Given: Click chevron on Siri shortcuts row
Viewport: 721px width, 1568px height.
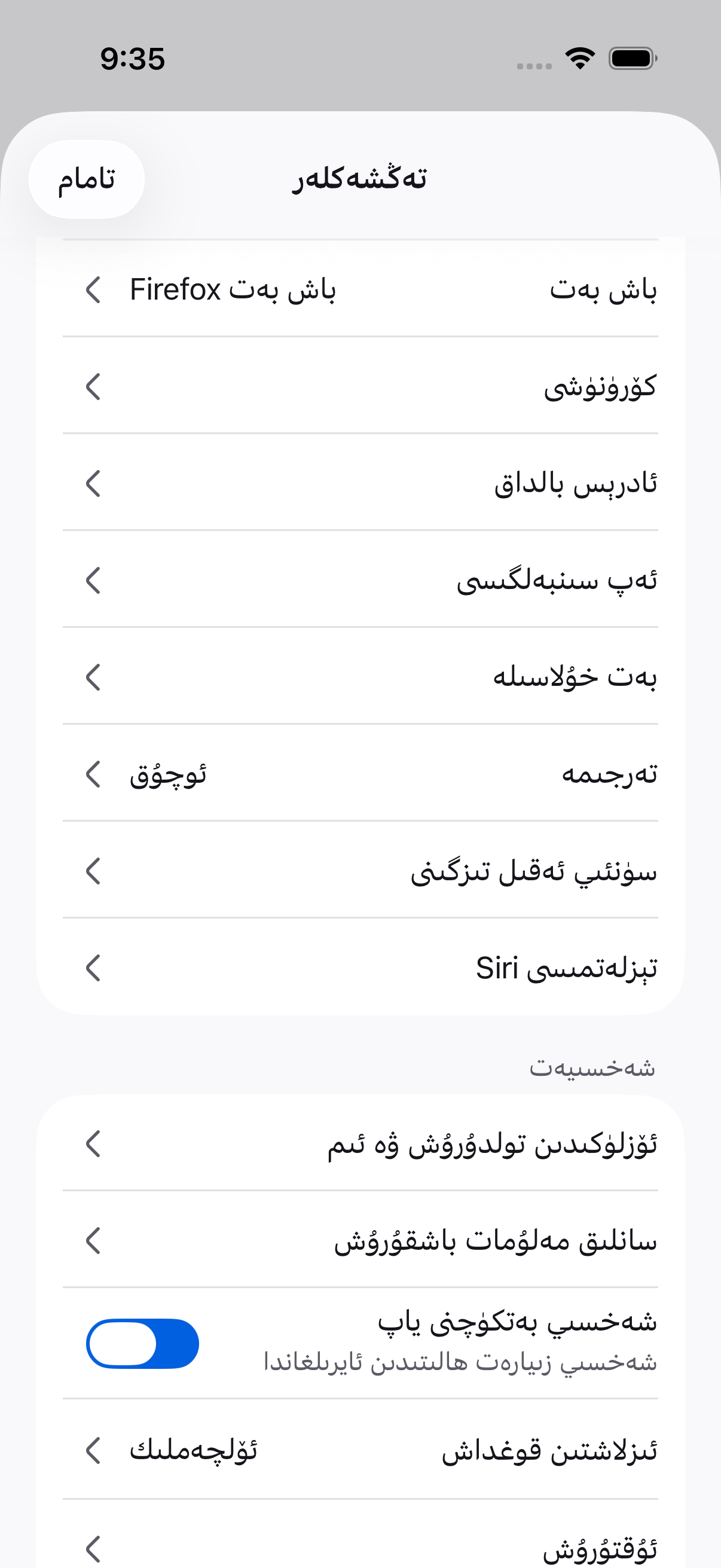Looking at the screenshot, I should pyautogui.click(x=93, y=968).
